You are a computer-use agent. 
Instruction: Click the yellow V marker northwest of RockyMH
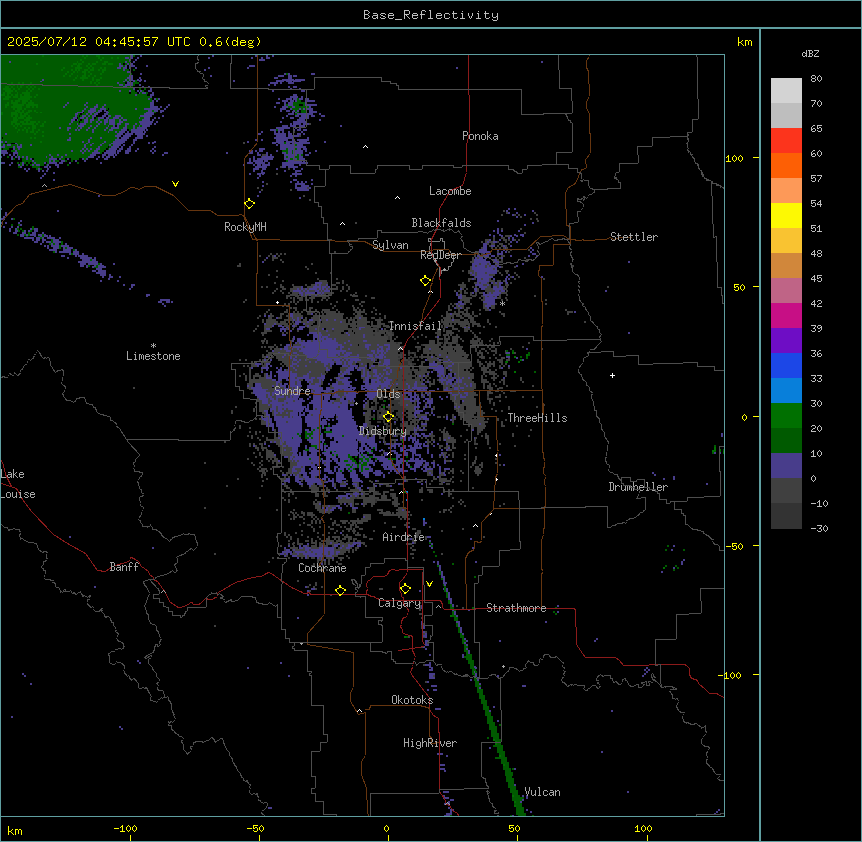pyautogui.click(x=175, y=184)
